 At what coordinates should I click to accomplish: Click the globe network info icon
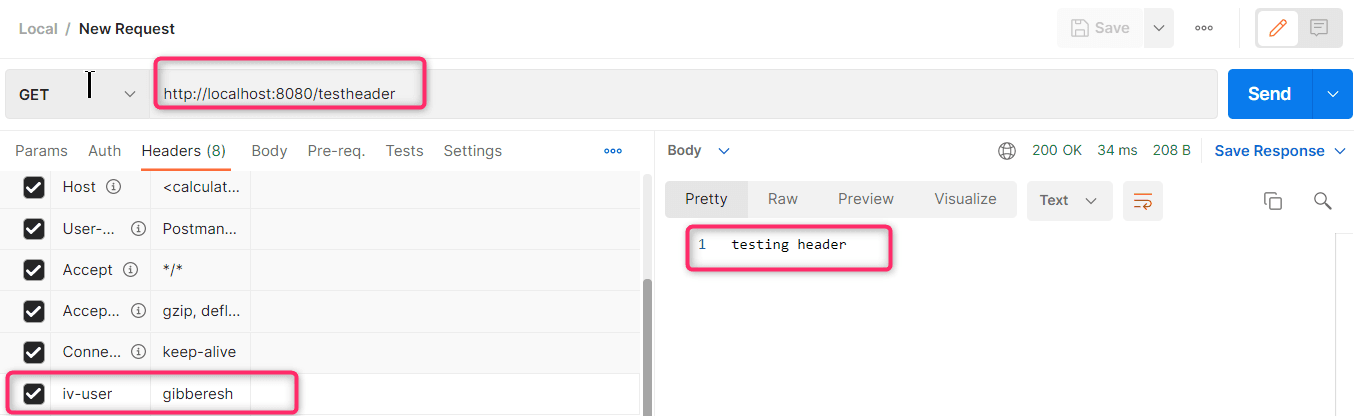pyautogui.click(x=1007, y=151)
